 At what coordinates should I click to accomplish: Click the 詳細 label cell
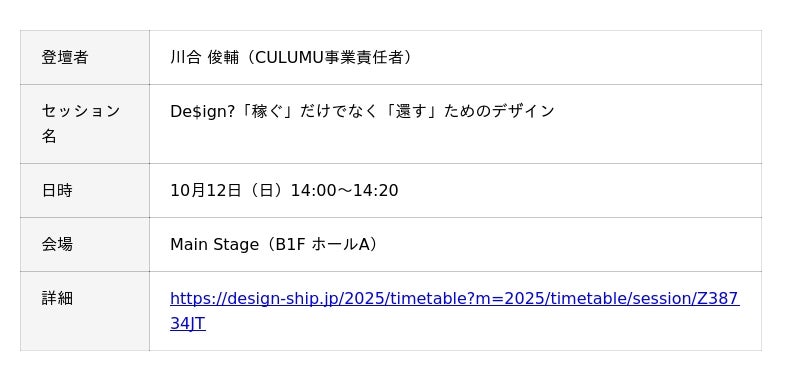(x=85, y=311)
